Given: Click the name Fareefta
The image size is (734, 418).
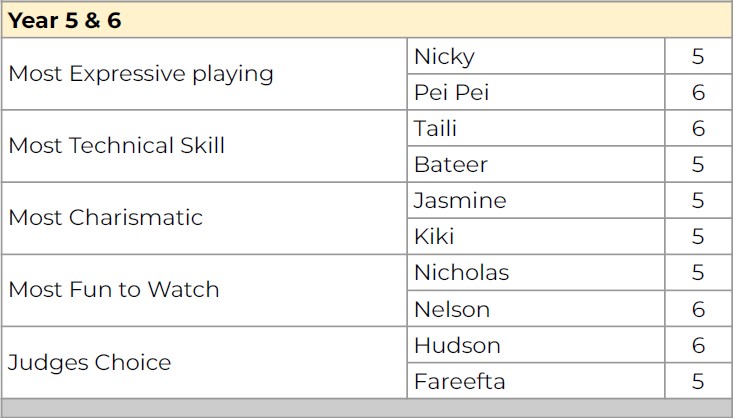Looking at the screenshot, I should click(x=460, y=381).
